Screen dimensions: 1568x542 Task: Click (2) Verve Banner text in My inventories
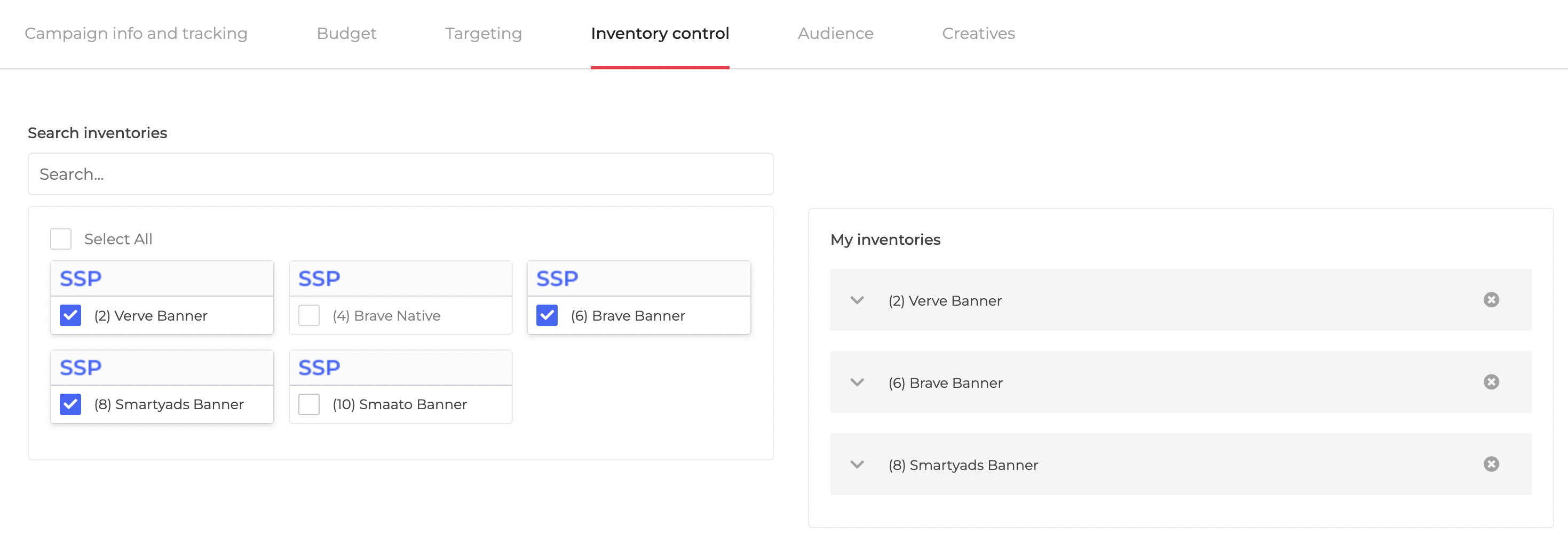945,300
